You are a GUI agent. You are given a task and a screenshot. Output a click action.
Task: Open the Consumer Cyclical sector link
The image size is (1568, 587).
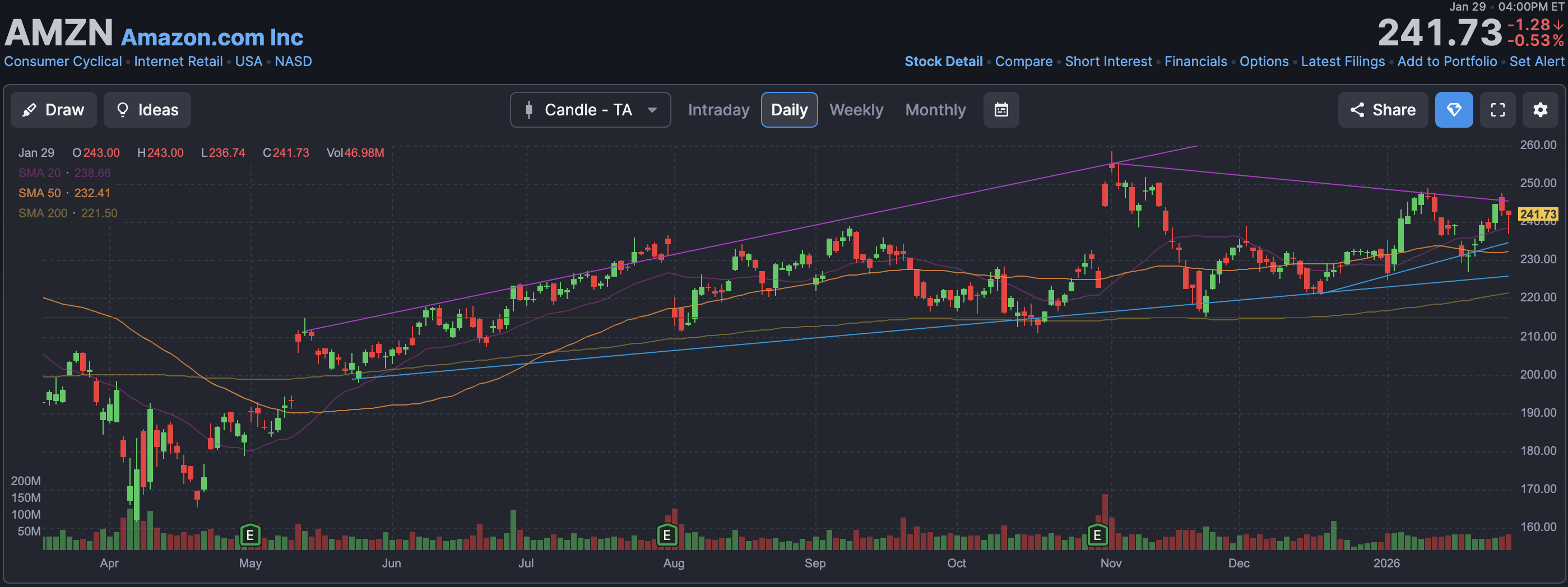[63, 62]
